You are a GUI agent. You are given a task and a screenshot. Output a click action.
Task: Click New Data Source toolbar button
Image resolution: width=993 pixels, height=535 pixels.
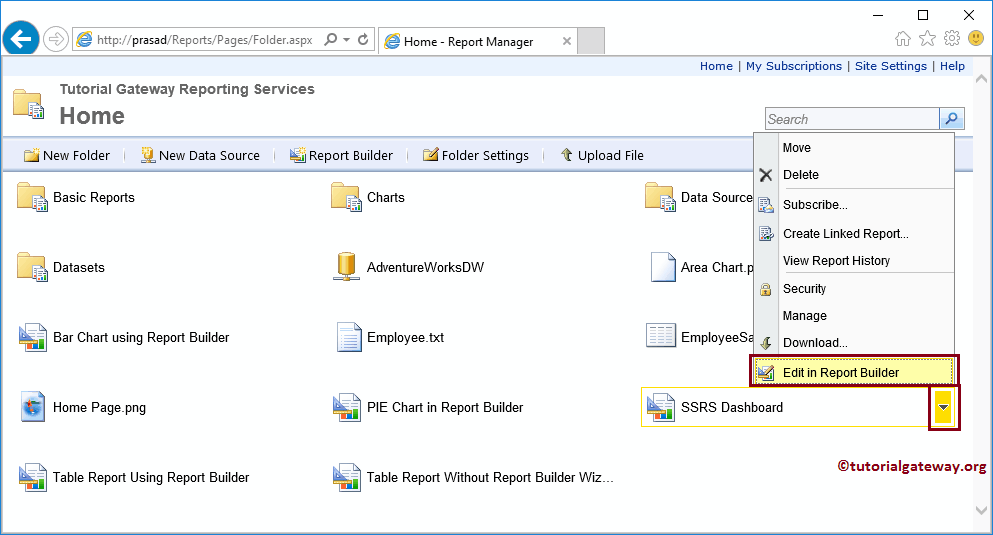pyautogui.click(x=200, y=155)
